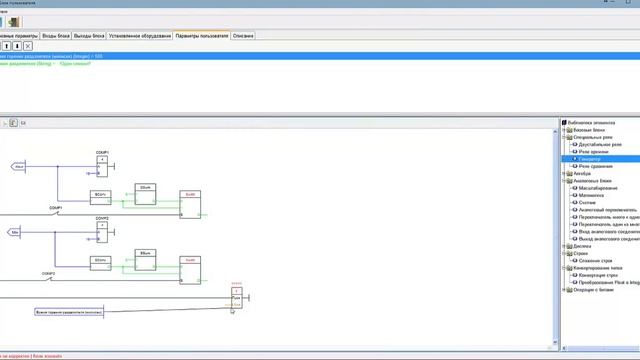Click the red status text on the status bar
Screen dimensions: 640x360
pos(31,356)
